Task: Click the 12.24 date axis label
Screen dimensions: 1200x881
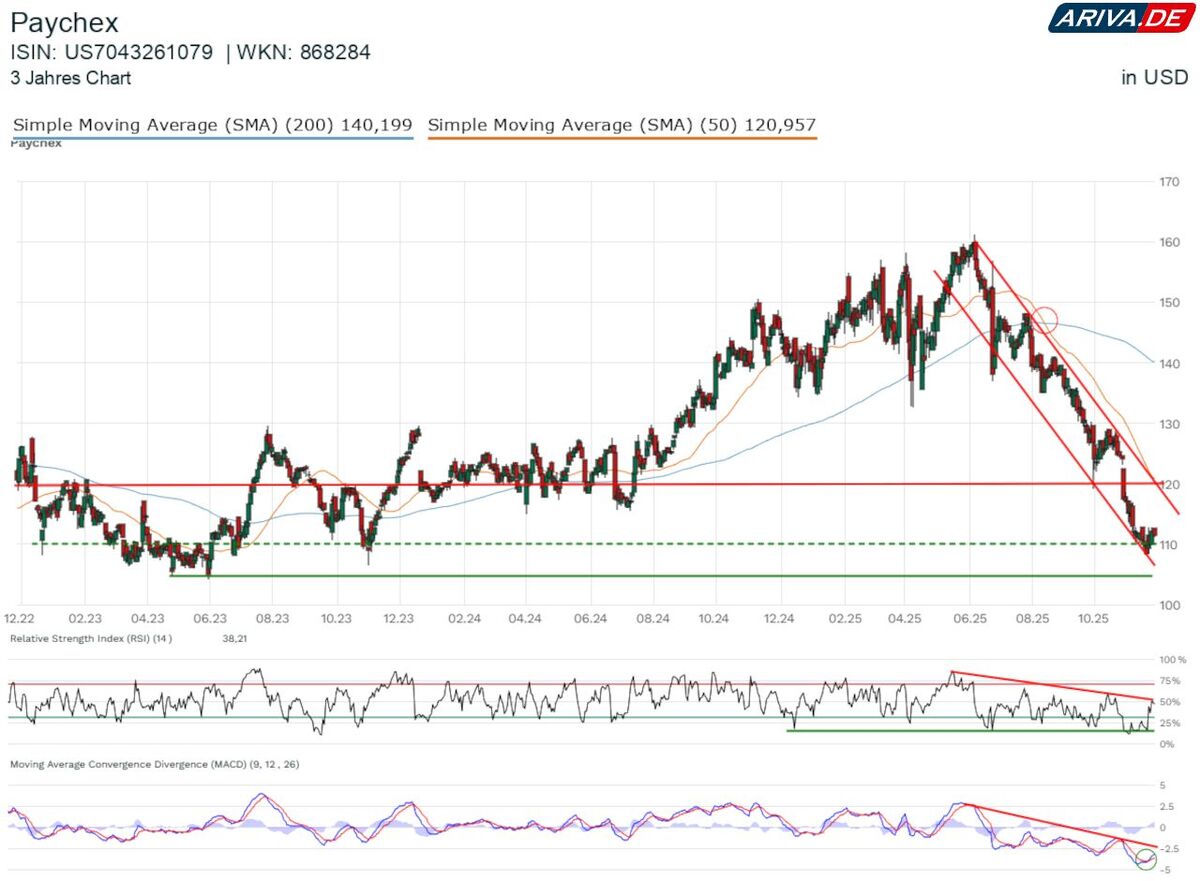Action: (x=779, y=620)
